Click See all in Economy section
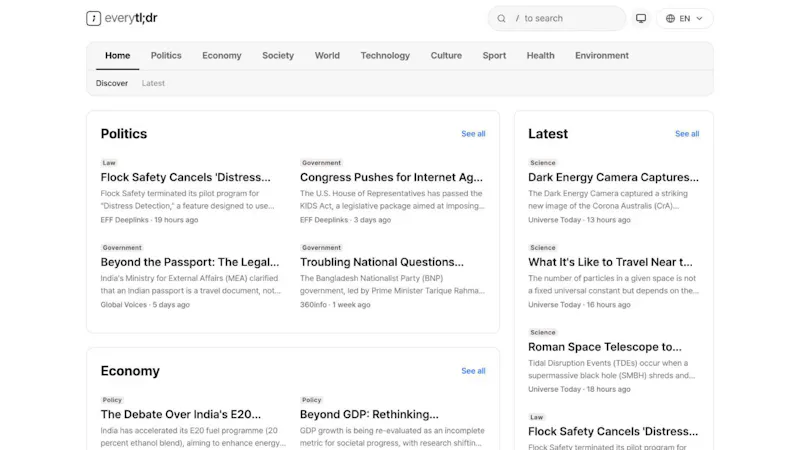This screenshot has width=800, height=450. click(473, 371)
